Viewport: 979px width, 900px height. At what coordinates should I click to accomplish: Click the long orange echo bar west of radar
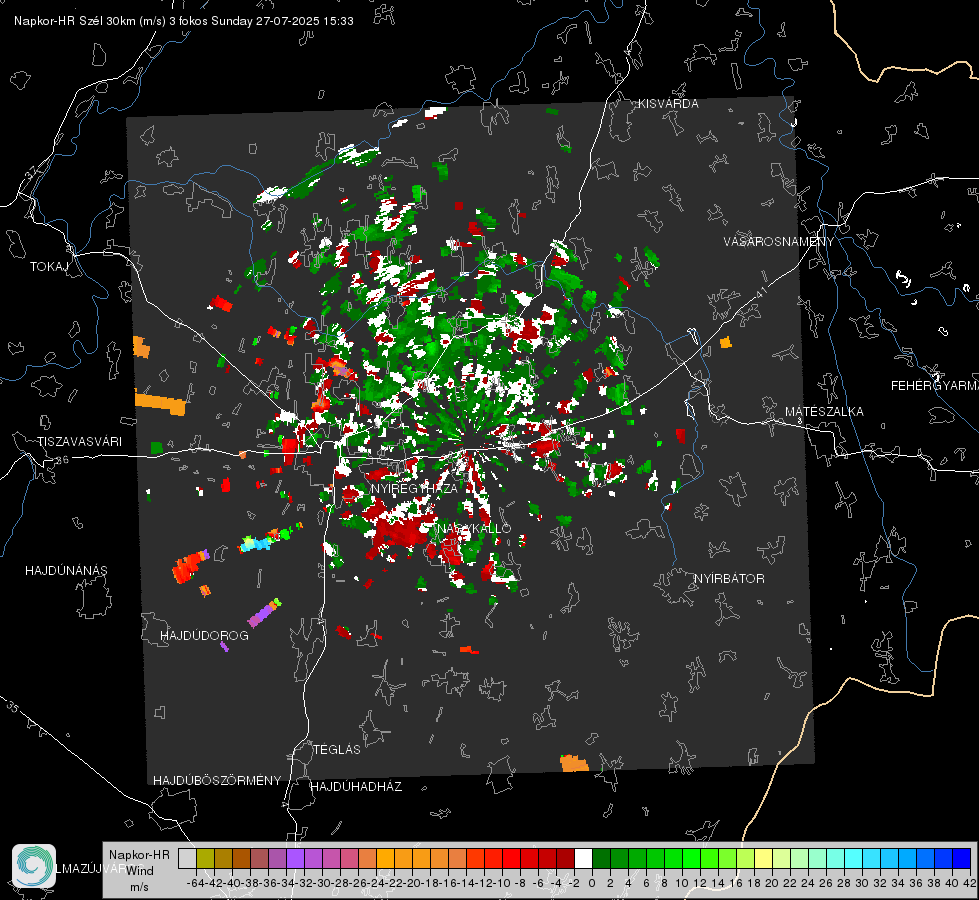pos(160,402)
